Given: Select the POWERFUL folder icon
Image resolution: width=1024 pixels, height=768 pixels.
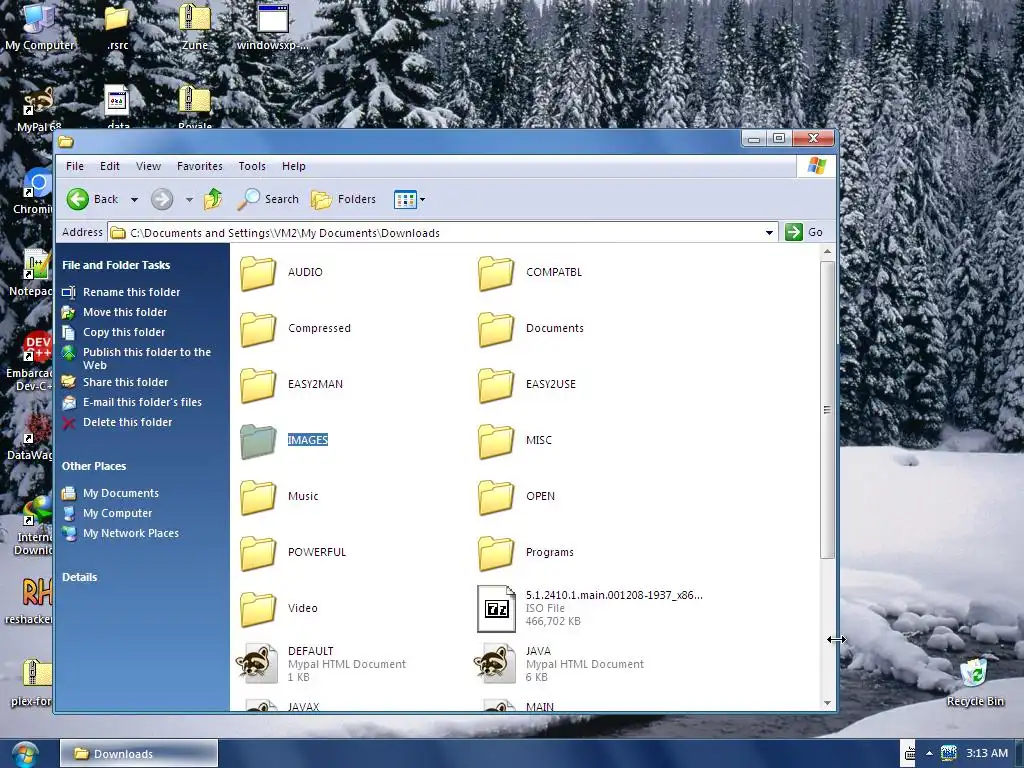Looking at the screenshot, I should (257, 553).
